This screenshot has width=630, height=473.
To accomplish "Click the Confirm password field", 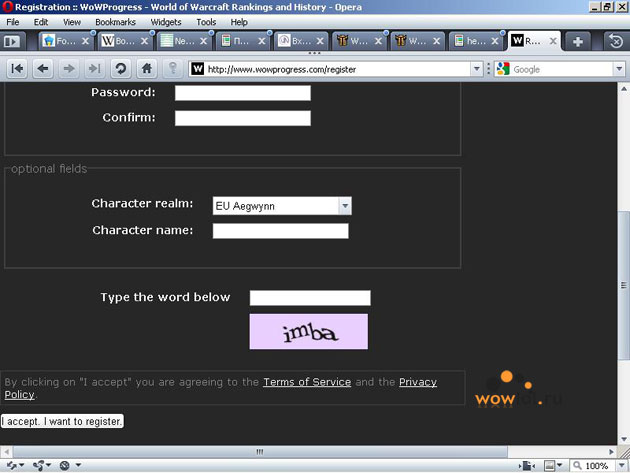I will coord(243,118).
